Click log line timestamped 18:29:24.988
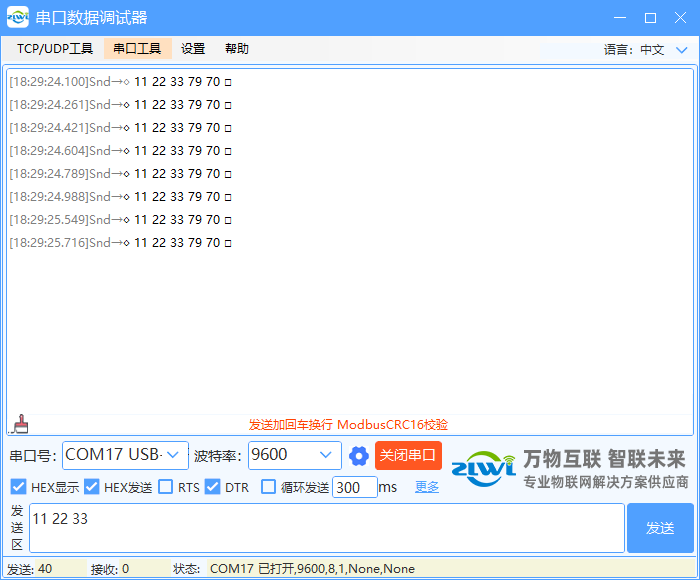 [121, 196]
